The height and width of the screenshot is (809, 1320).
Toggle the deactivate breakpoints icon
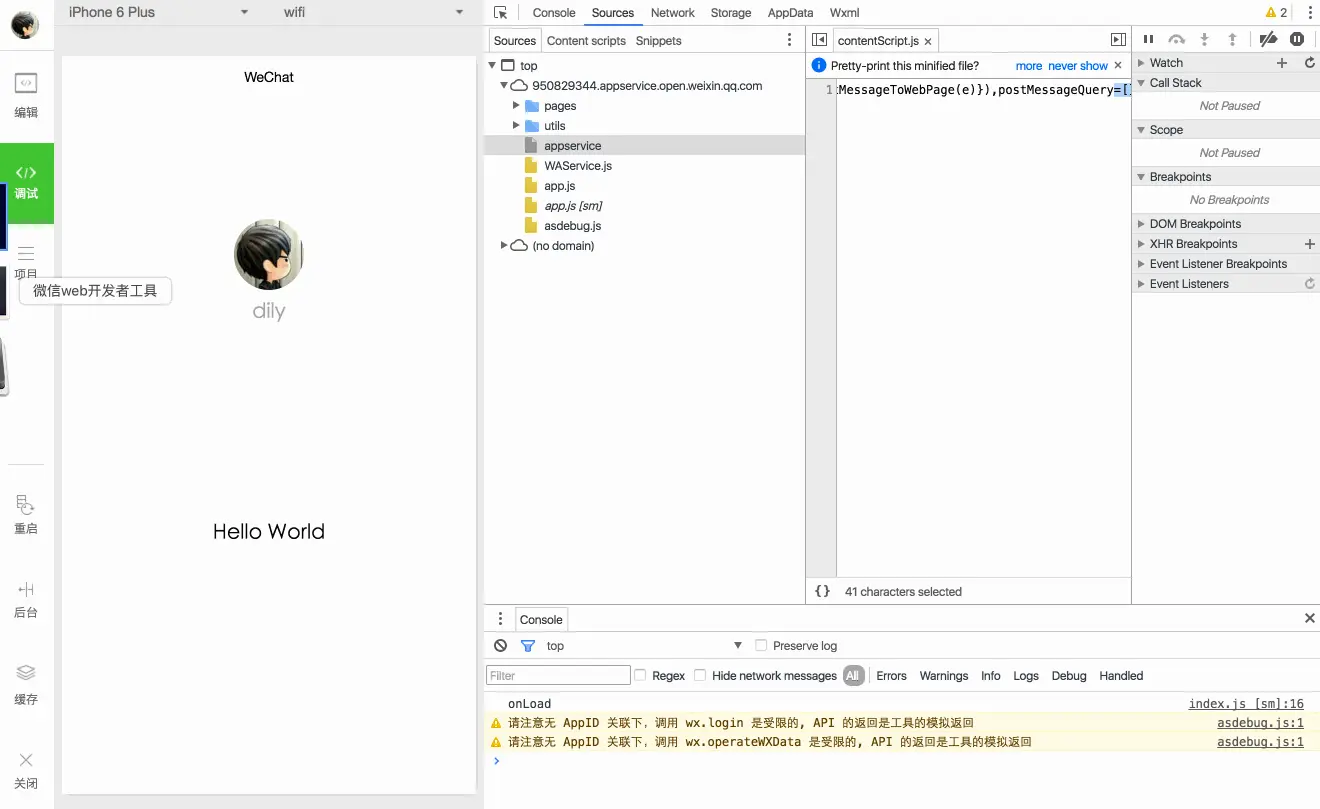coord(1268,39)
